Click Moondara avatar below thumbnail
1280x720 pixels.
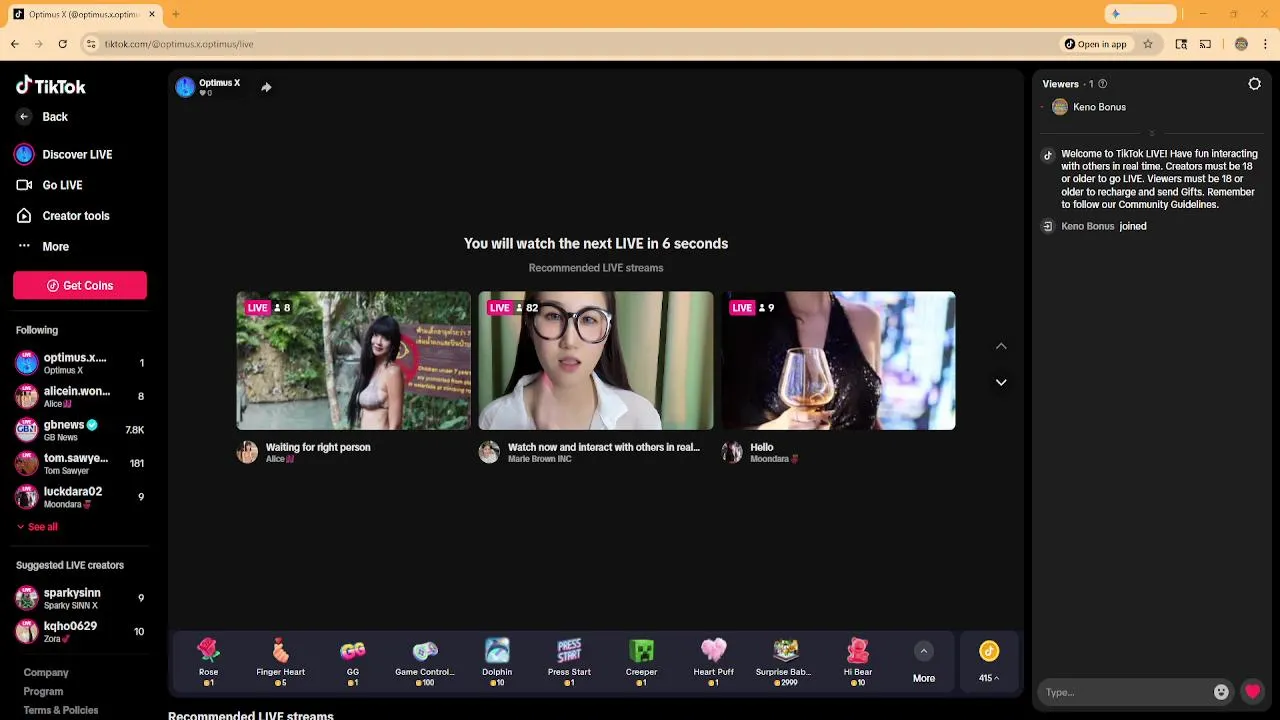click(732, 452)
